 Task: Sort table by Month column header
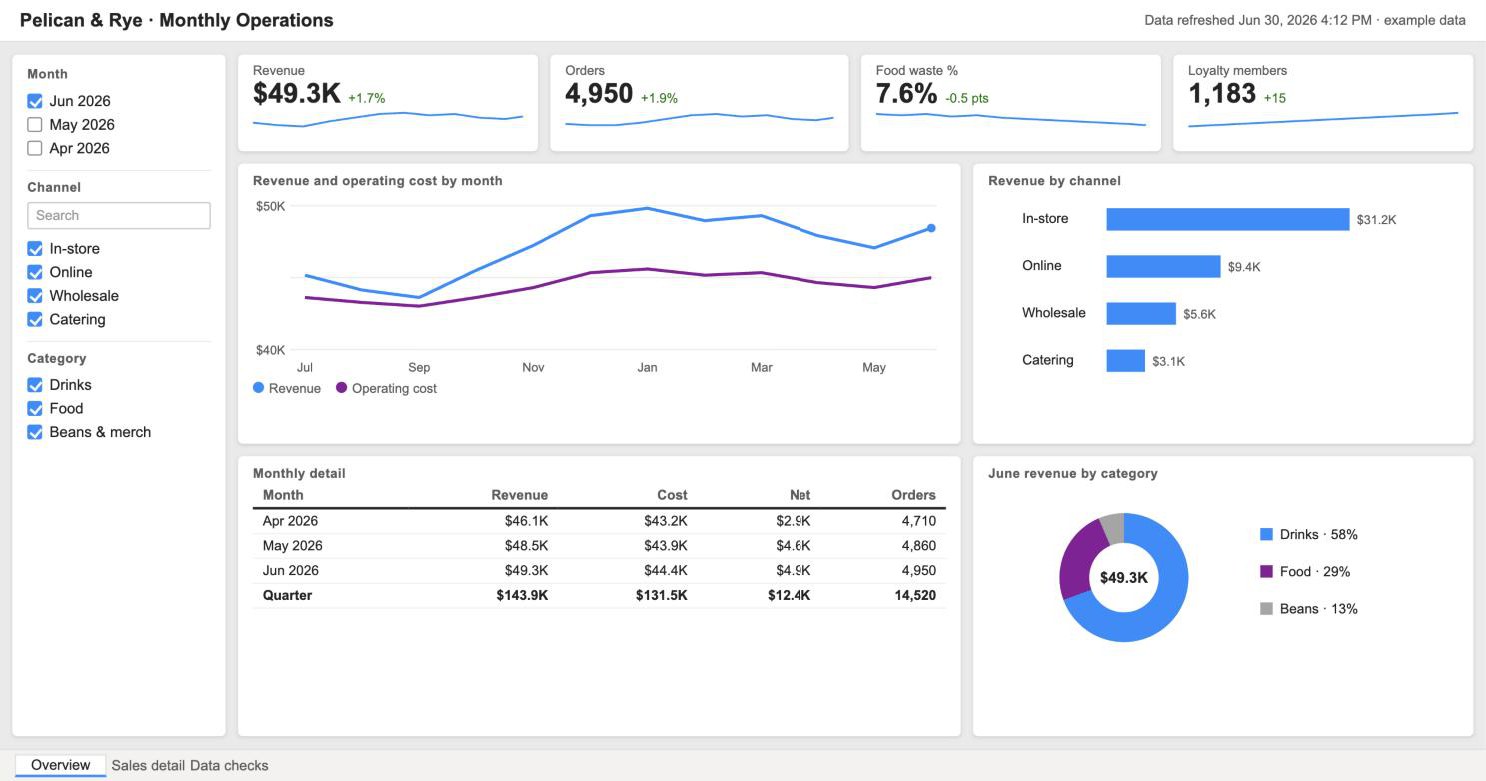click(283, 495)
